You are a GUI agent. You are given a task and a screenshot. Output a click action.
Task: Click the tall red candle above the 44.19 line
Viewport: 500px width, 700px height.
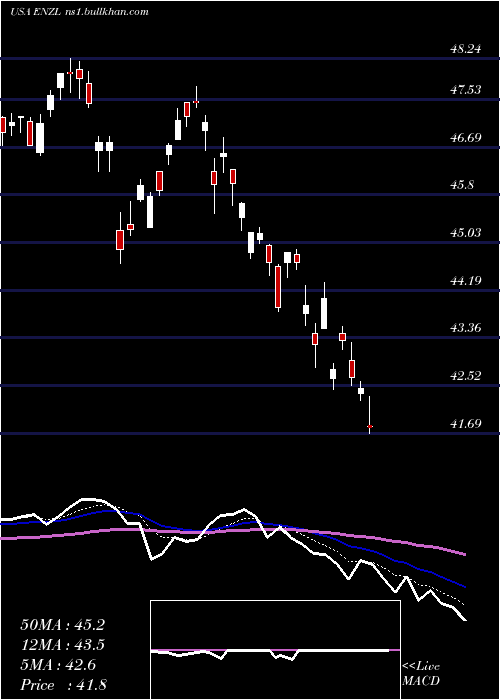[x=278, y=287]
